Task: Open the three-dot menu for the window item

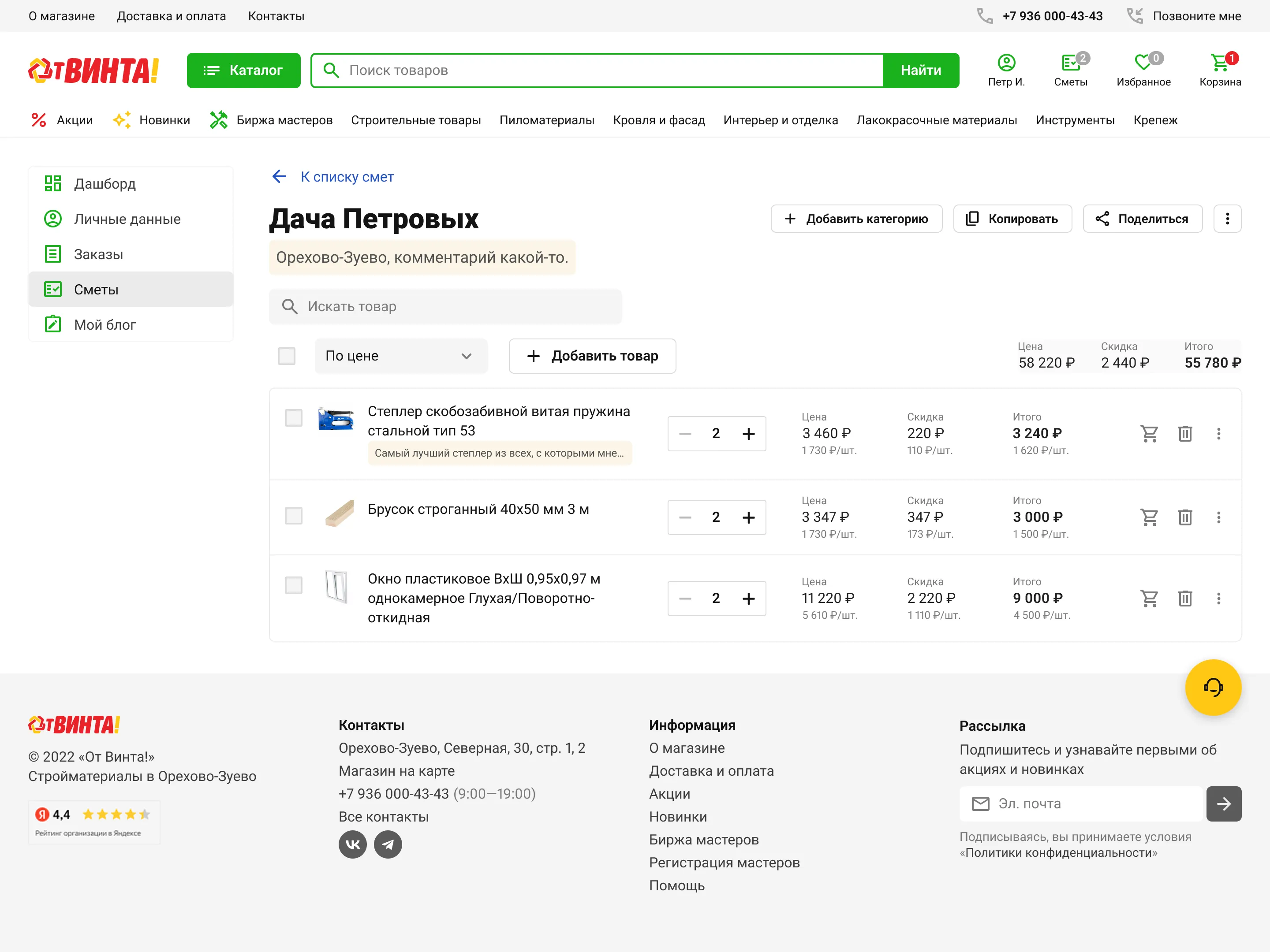Action: click(1219, 599)
